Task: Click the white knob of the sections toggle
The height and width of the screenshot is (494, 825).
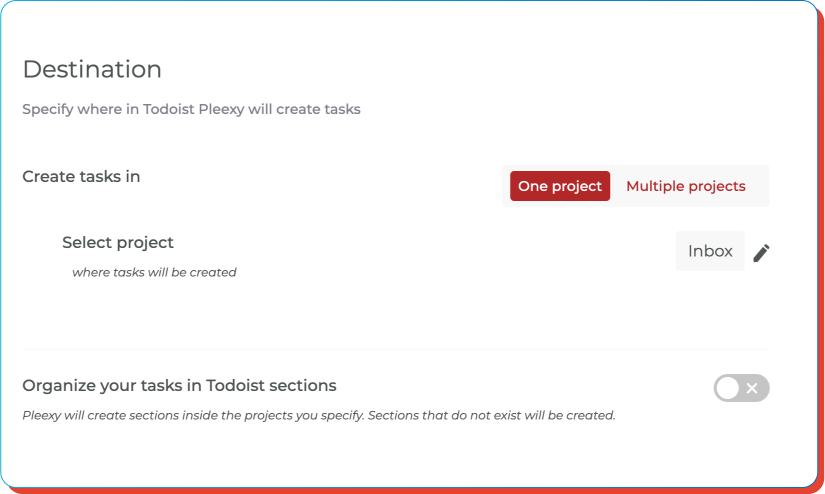Action: pyautogui.click(x=728, y=388)
